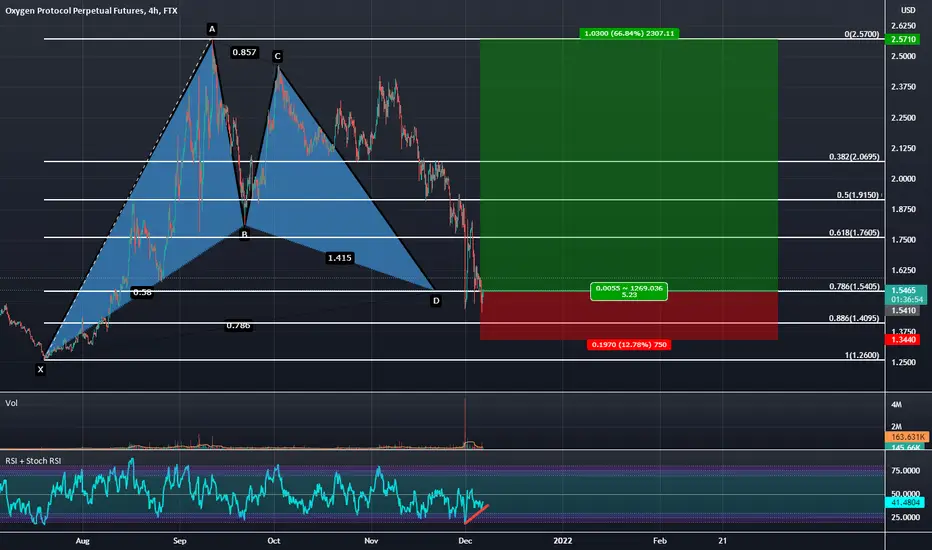Viewport: 932px width, 550px height.
Task: Click the 2022 label on time axis
Action: click(x=562, y=540)
